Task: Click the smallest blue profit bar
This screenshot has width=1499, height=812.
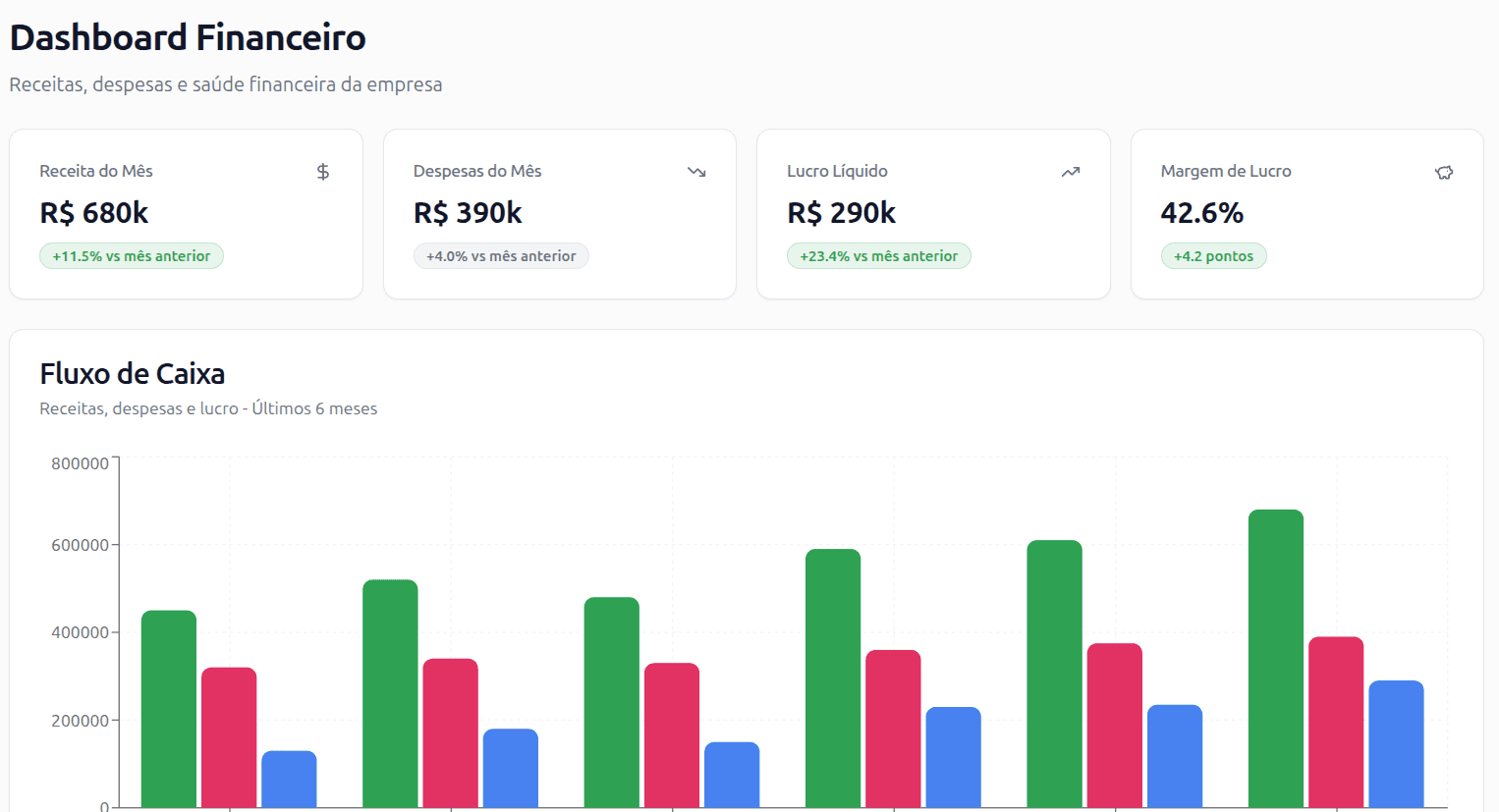Action: tap(291, 781)
